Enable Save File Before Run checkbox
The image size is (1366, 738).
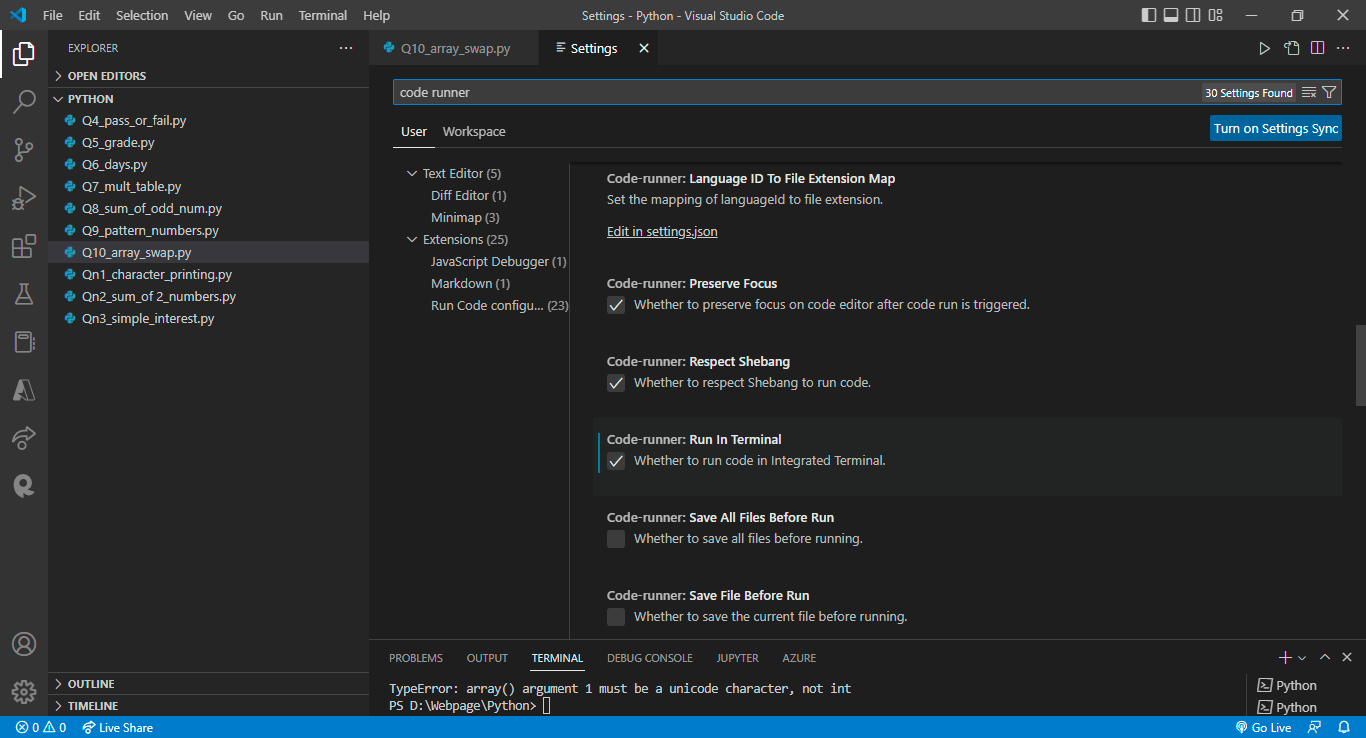[616, 617]
